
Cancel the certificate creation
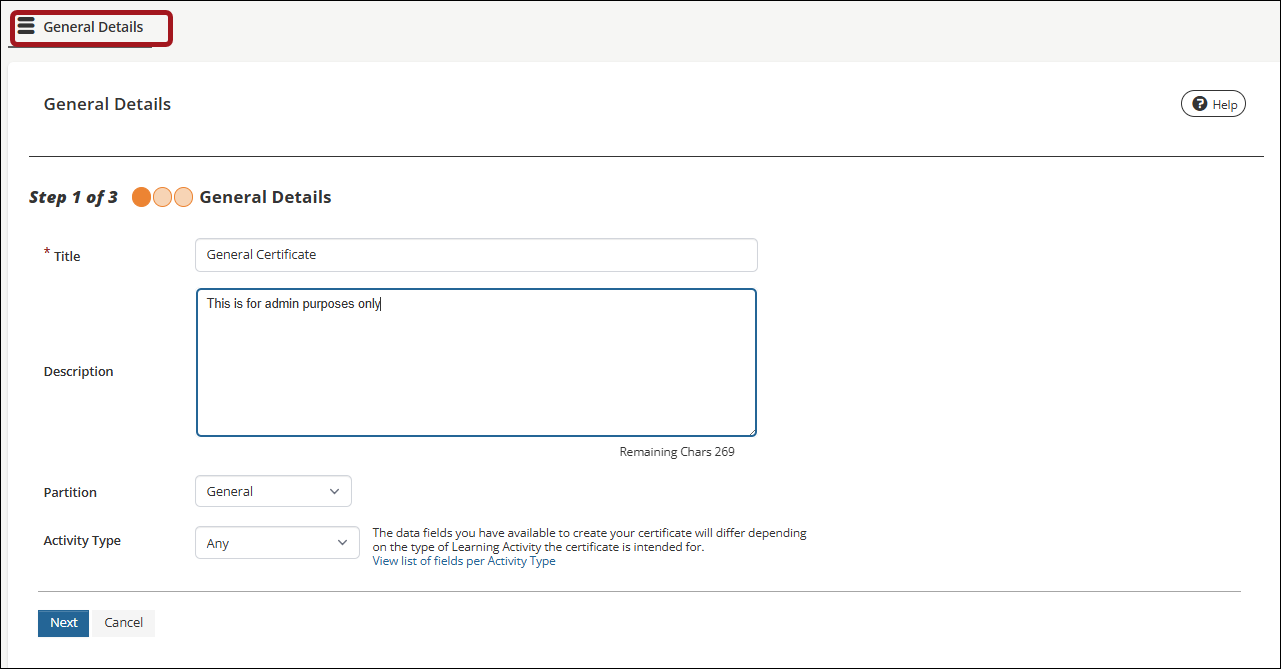tap(124, 623)
